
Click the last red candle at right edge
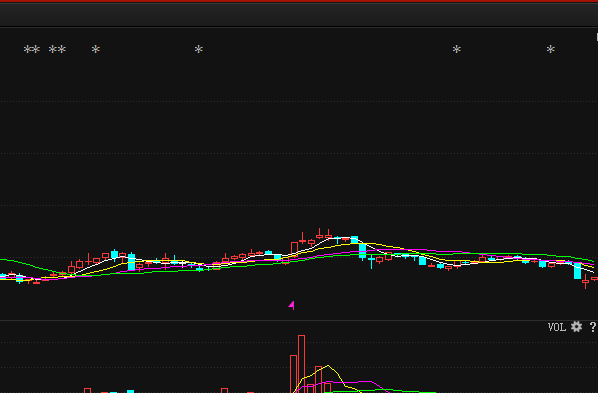[x=595, y=279]
